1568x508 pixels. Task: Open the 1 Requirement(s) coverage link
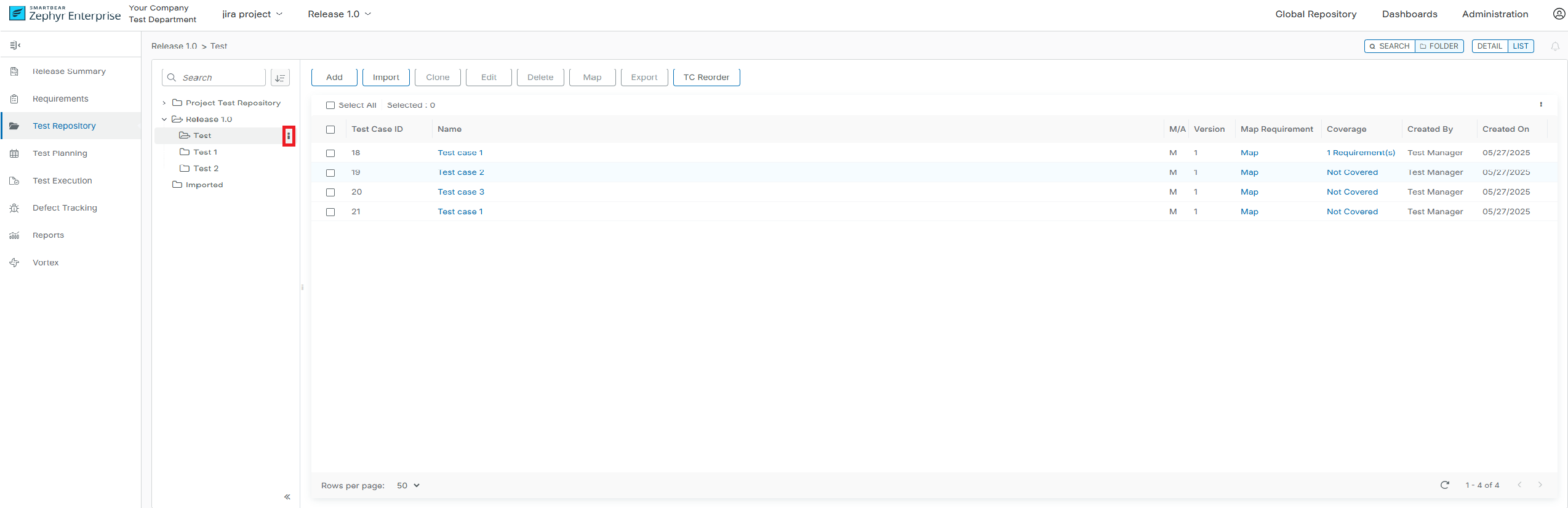1361,153
